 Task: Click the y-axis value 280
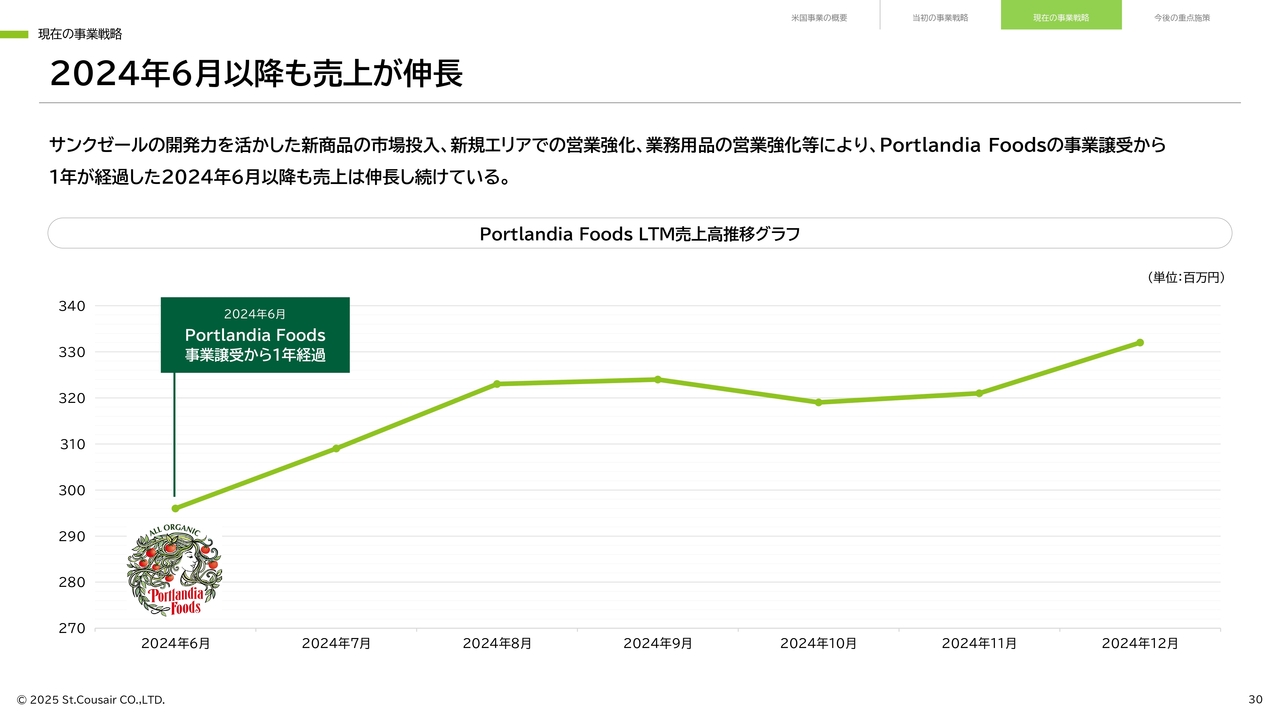(73, 582)
